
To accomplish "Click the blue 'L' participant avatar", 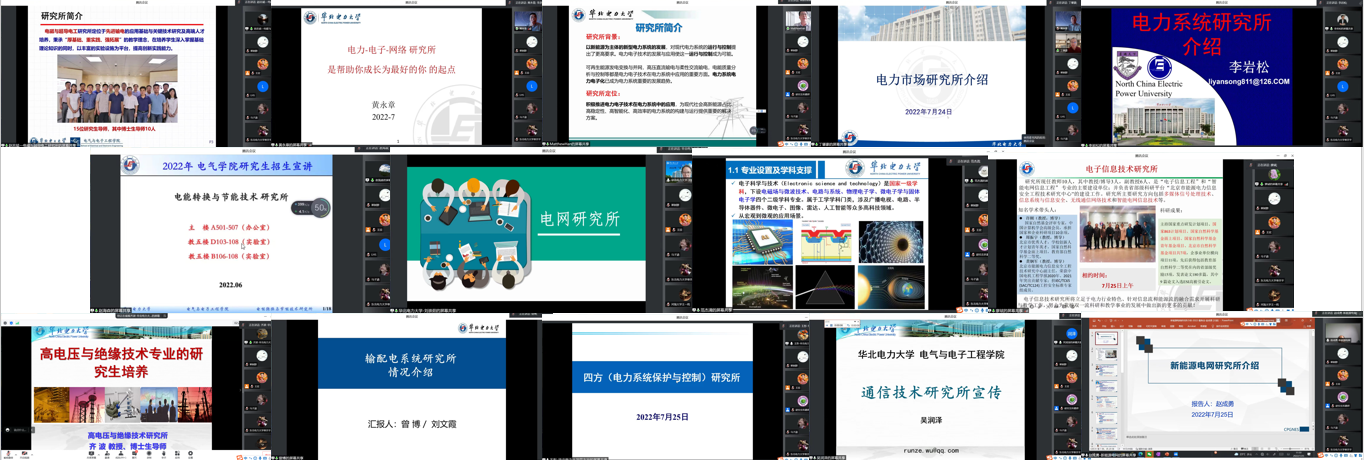I will click(262, 87).
